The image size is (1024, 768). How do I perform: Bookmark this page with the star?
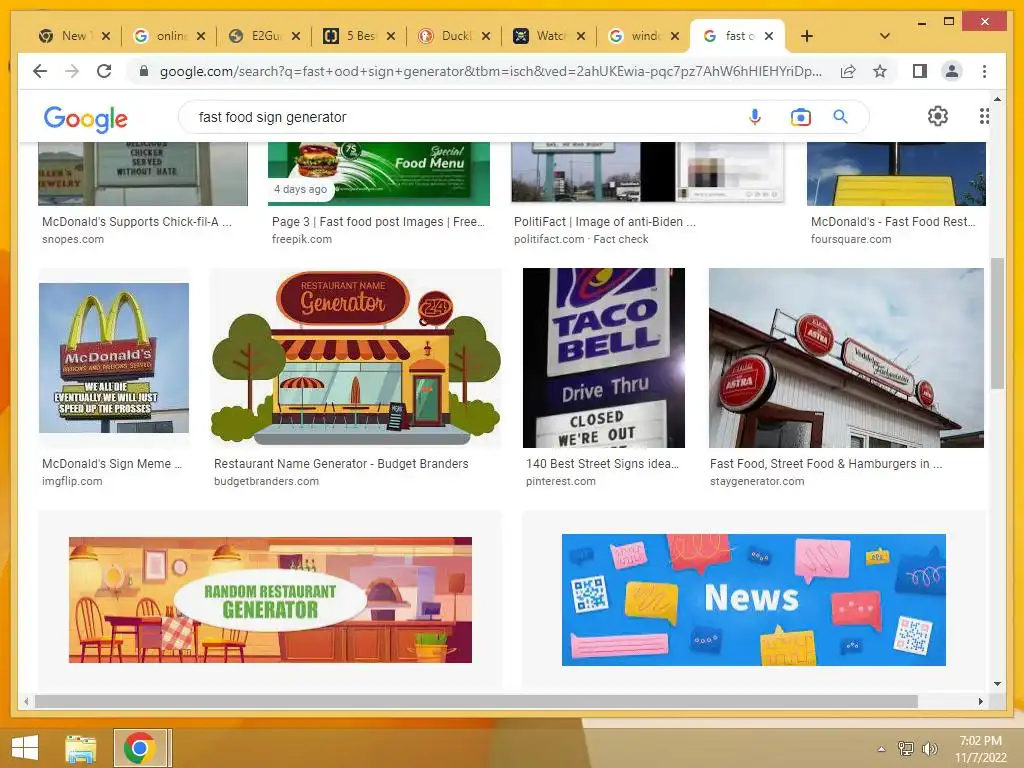pos(880,71)
